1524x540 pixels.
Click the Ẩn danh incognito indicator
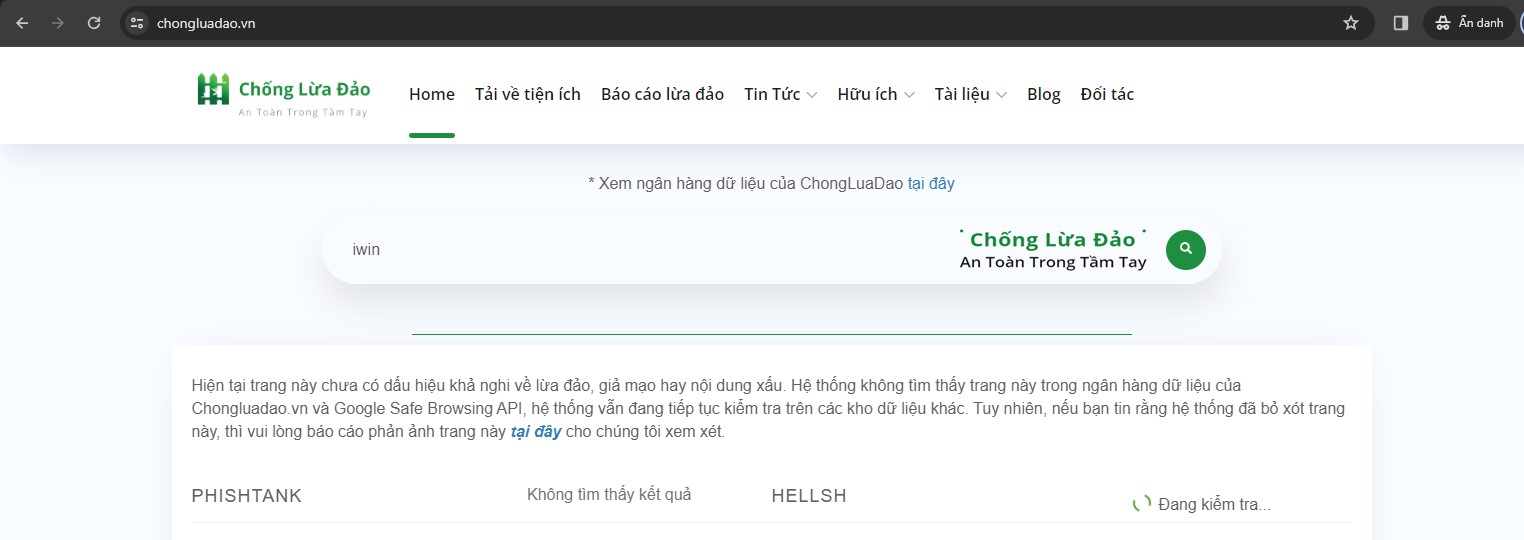pyautogui.click(x=1469, y=23)
